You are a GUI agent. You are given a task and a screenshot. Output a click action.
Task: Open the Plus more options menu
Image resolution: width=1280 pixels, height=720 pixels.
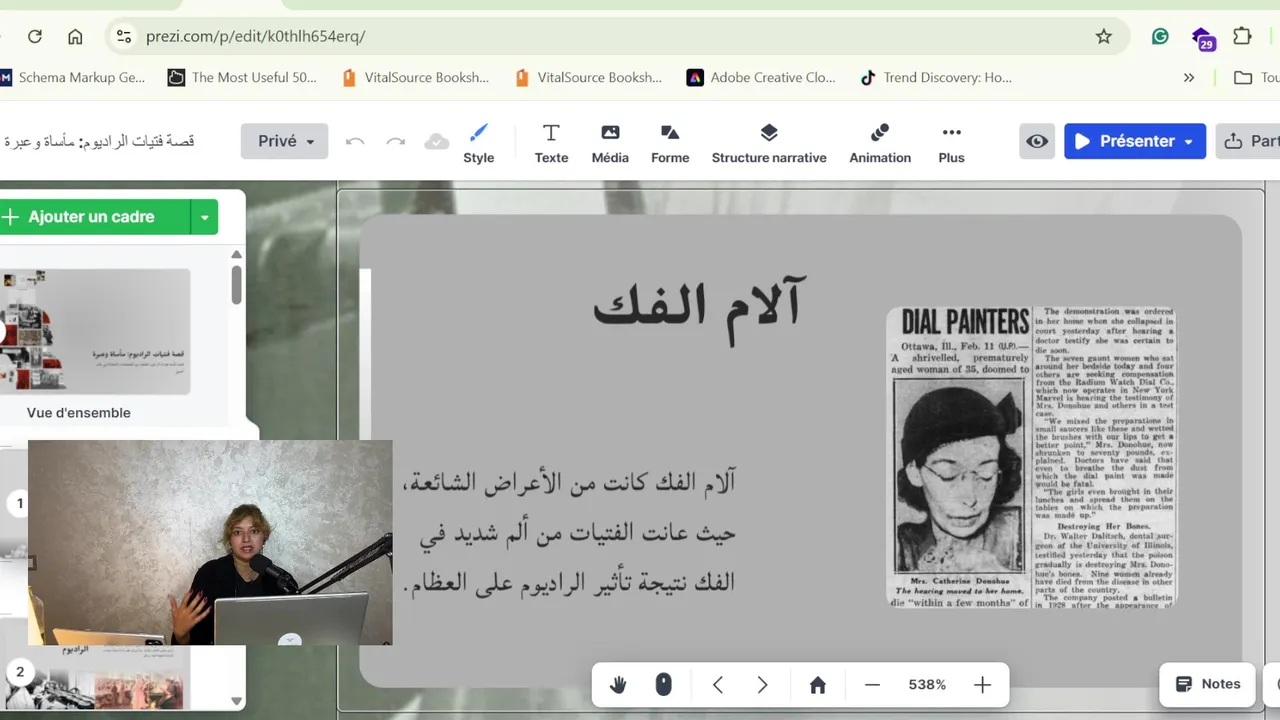(x=951, y=143)
